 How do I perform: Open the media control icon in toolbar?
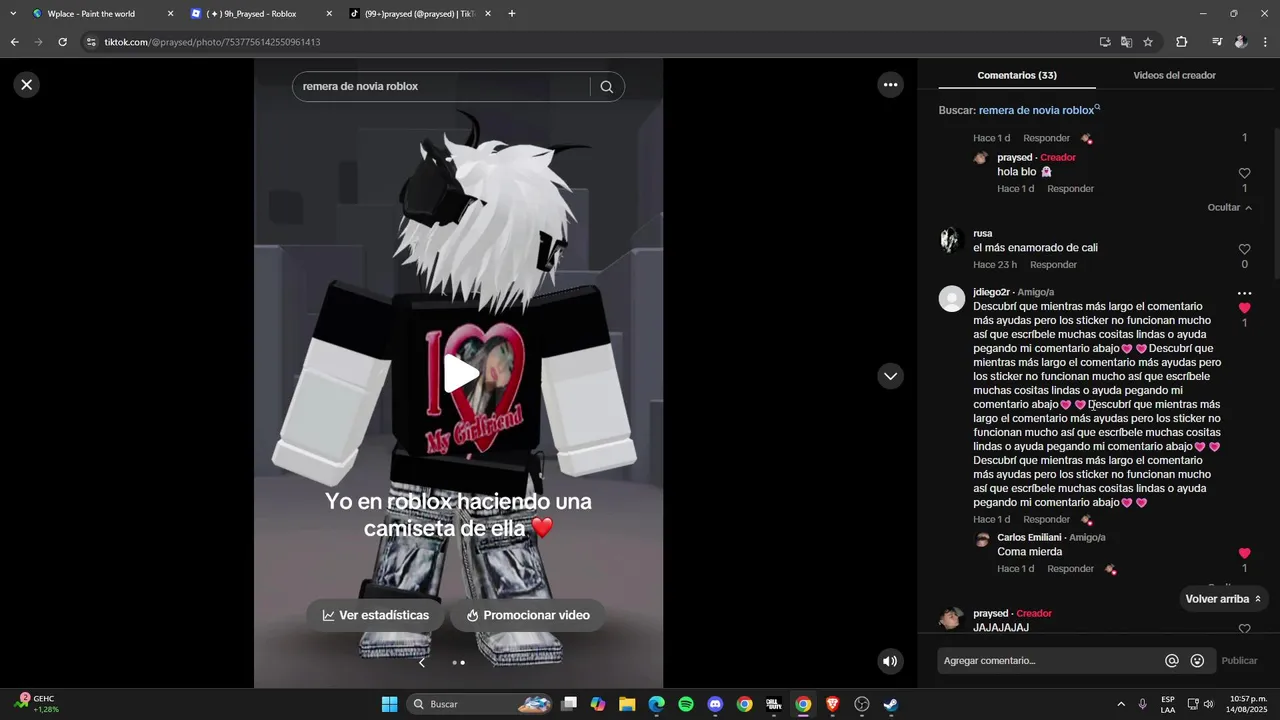1217,42
